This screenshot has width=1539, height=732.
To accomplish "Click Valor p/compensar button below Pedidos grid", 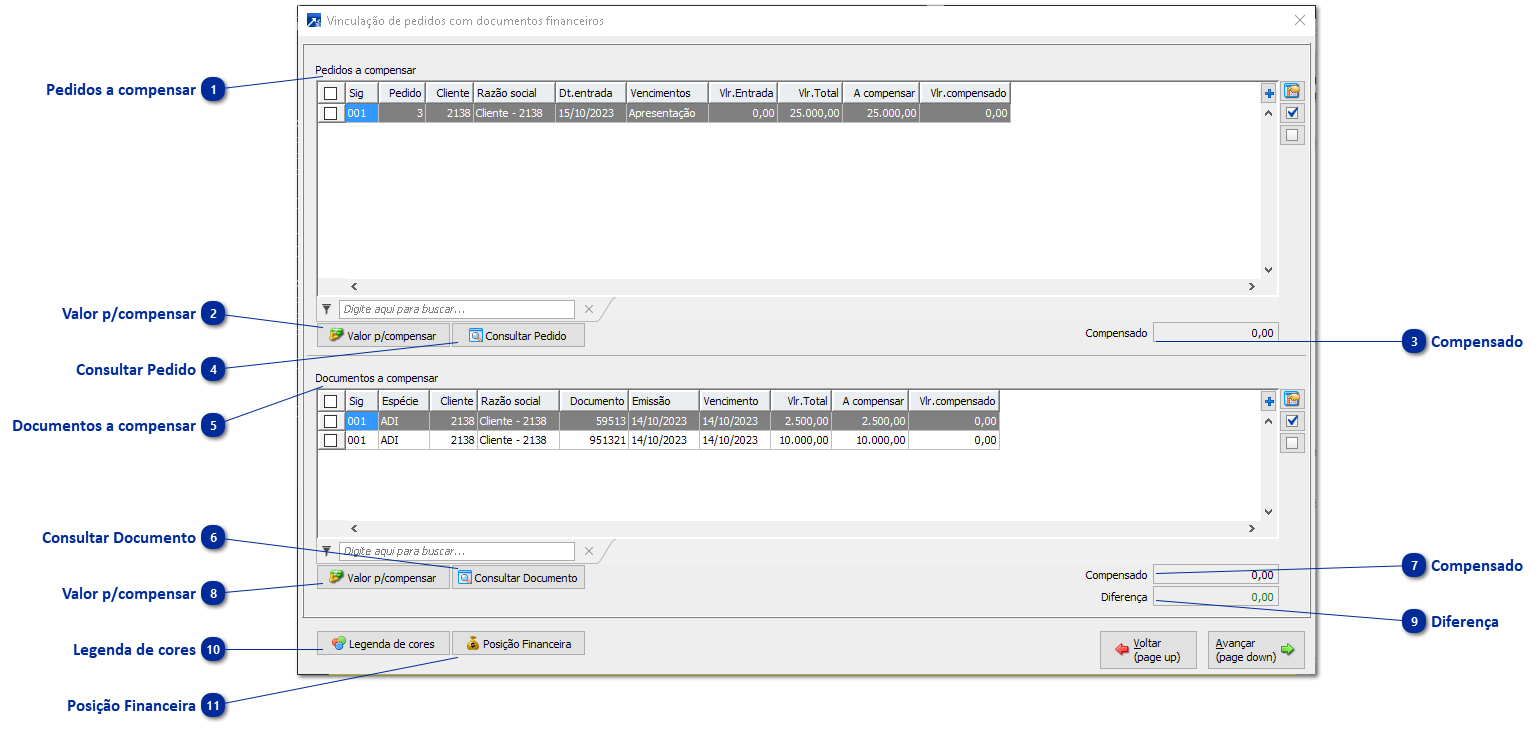I will click(383, 335).
